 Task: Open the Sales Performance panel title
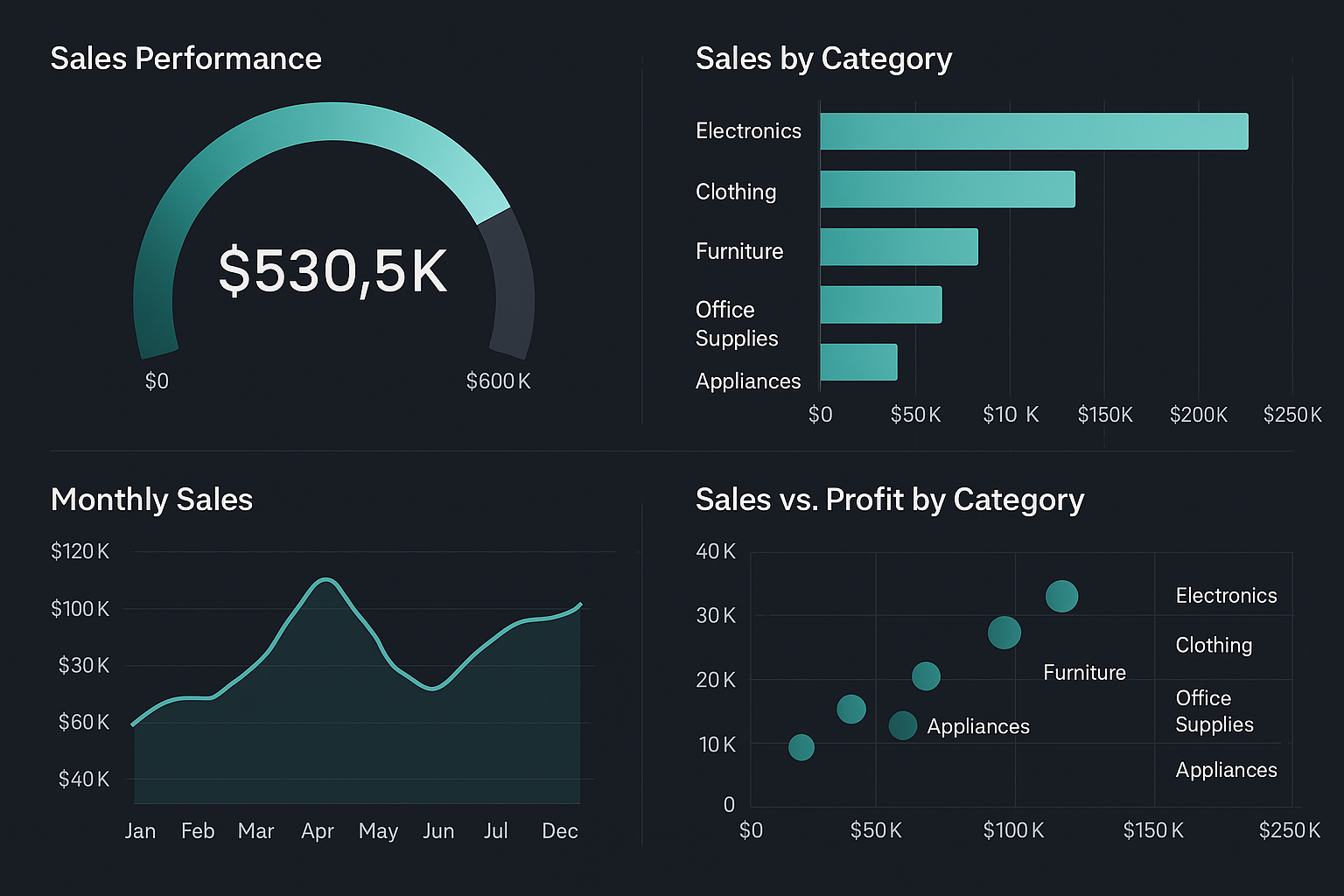point(186,58)
